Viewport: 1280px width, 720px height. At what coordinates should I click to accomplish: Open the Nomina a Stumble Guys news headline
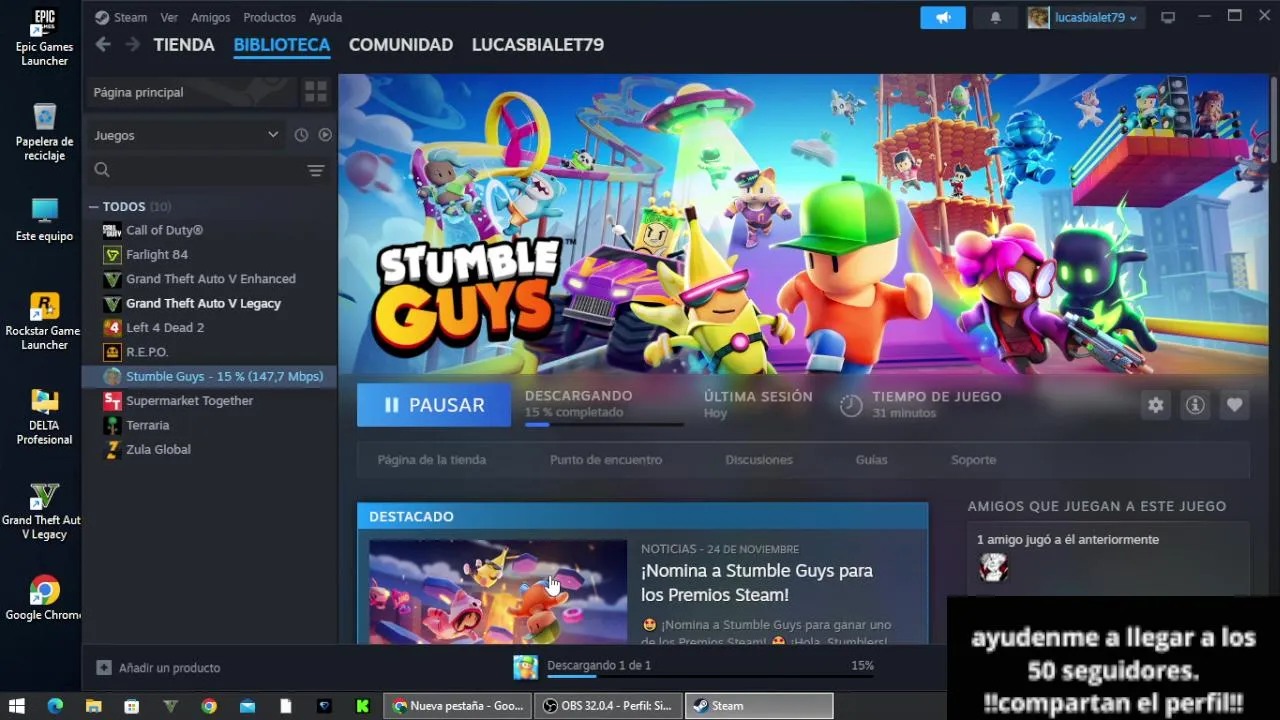pos(757,583)
